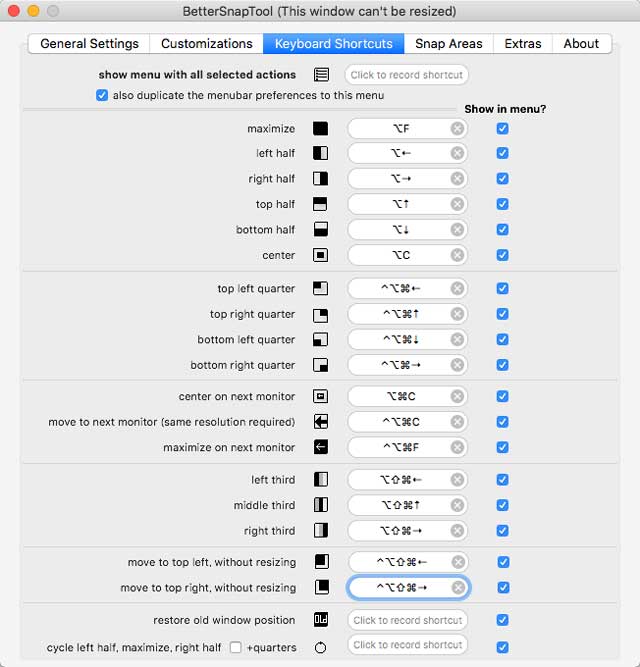640x667 pixels.
Task: Clear the move to top right shortcut
Action: coord(458,587)
